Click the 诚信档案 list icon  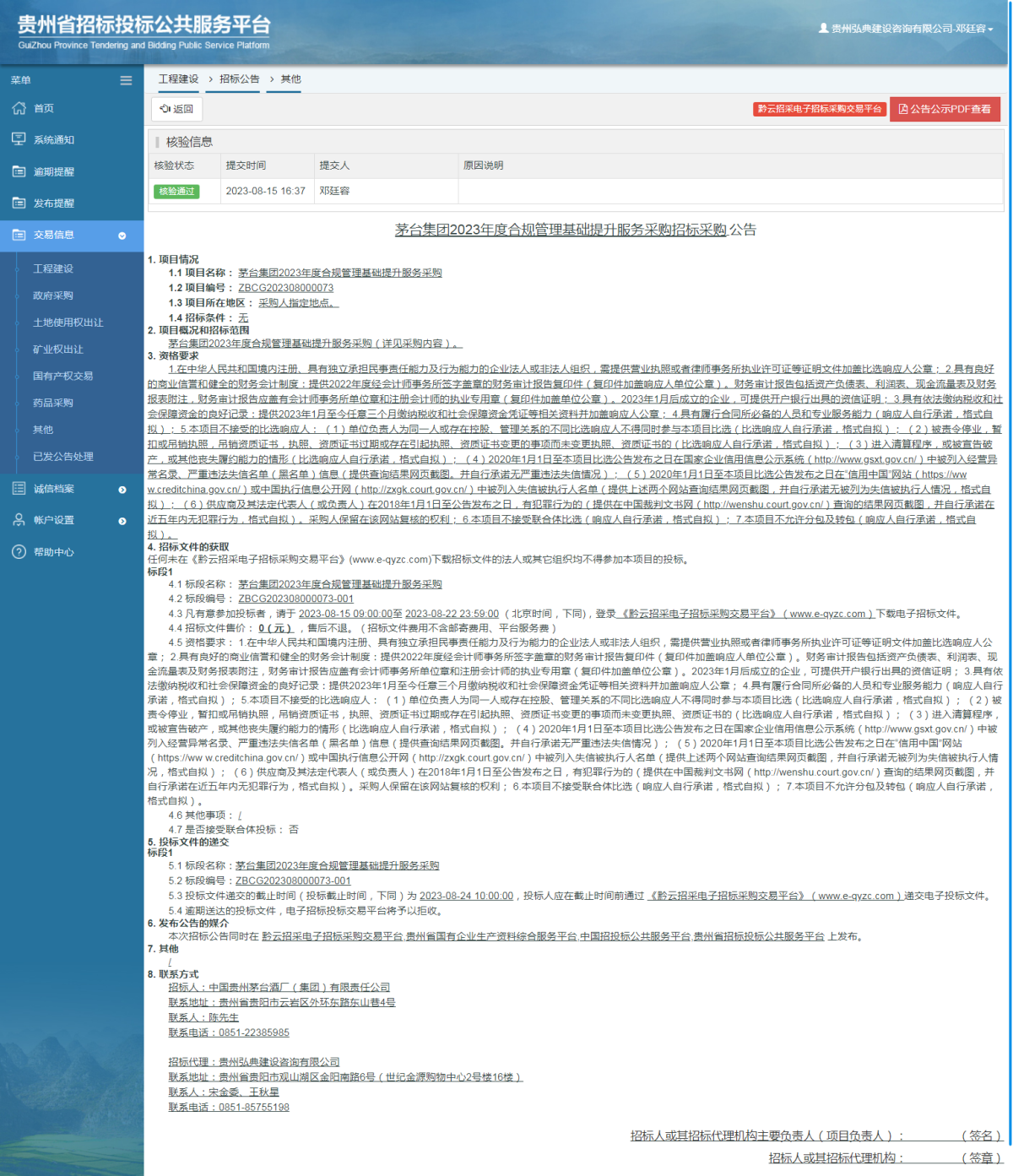click(19, 488)
